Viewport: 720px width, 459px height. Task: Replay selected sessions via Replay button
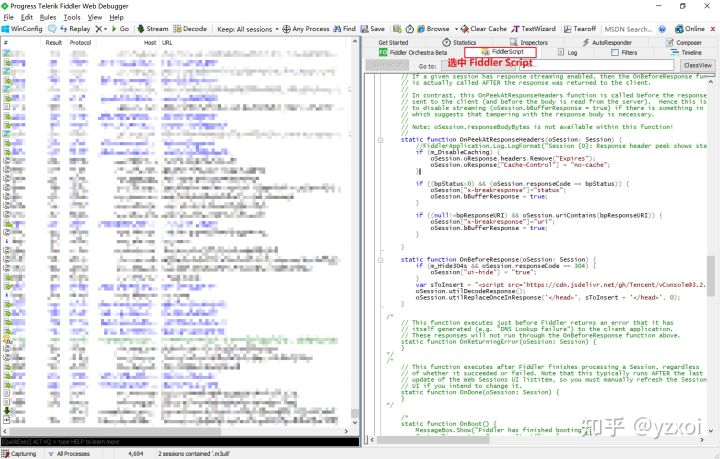tap(75, 28)
